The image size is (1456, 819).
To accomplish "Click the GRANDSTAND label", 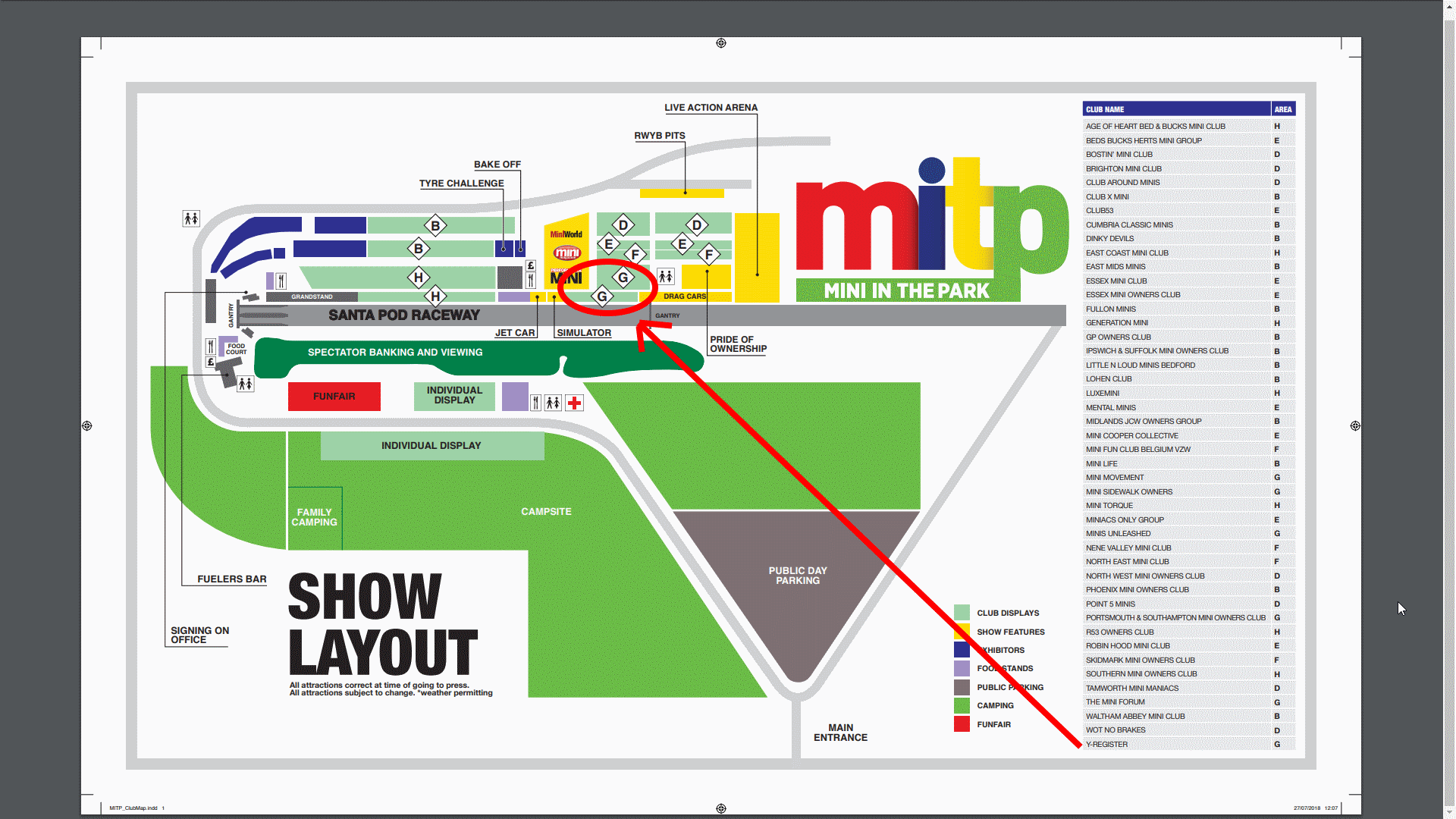I will click(312, 297).
